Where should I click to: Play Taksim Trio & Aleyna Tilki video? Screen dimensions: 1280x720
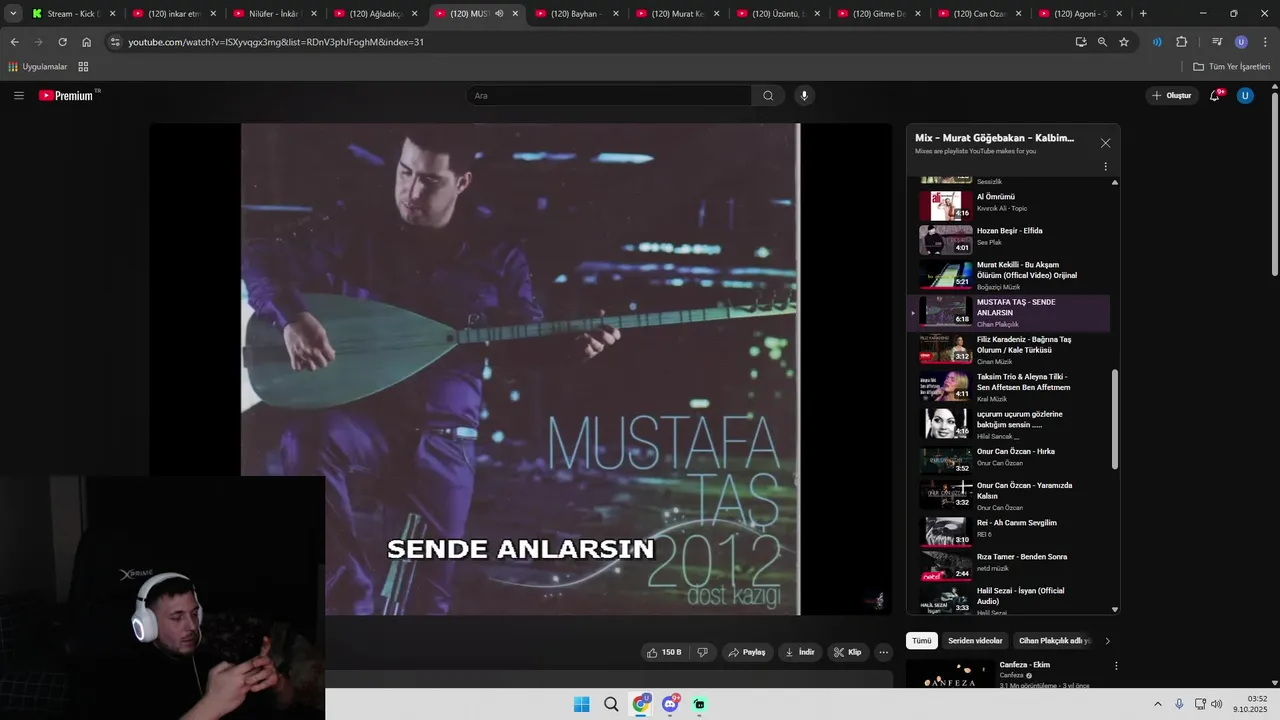(x=1010, y=387)
